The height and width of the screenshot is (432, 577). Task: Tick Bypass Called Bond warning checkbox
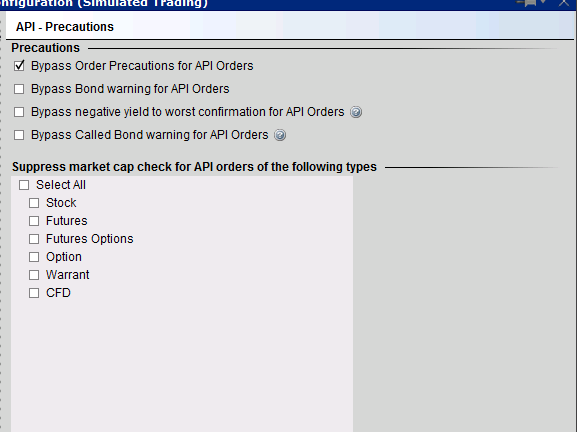click(19, 135)
